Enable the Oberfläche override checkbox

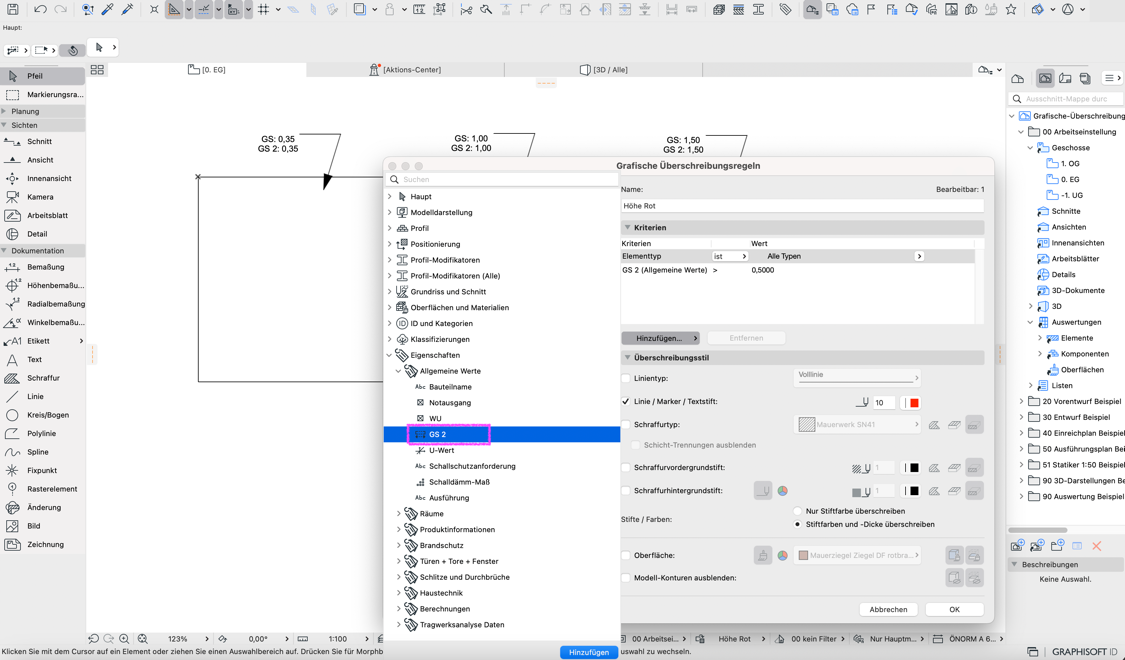pyautogui.click(x=626, y=555)
